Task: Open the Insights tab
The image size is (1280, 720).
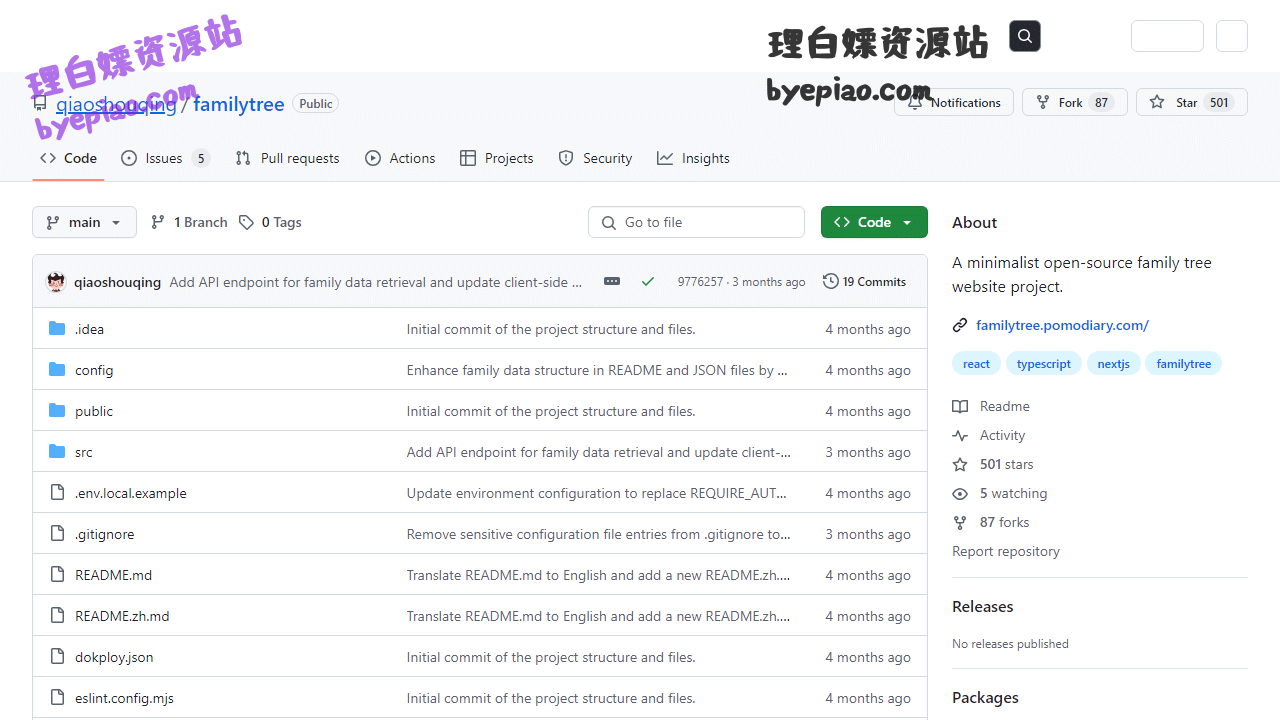Action: [x=693, y=158]
